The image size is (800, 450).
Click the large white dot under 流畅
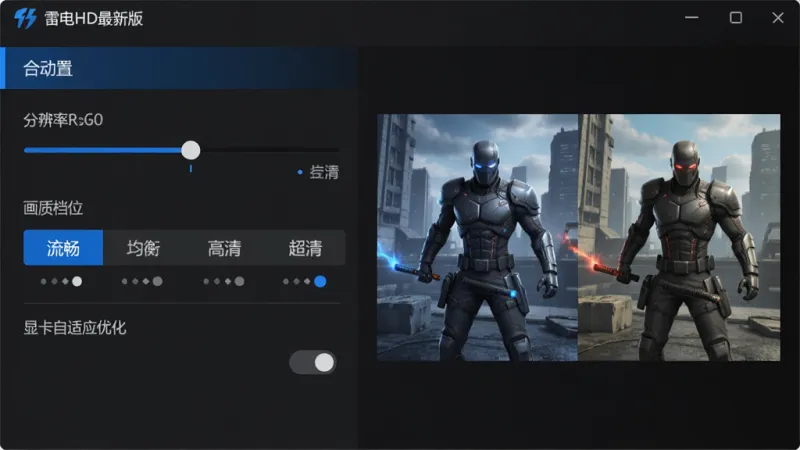[77, 281]
